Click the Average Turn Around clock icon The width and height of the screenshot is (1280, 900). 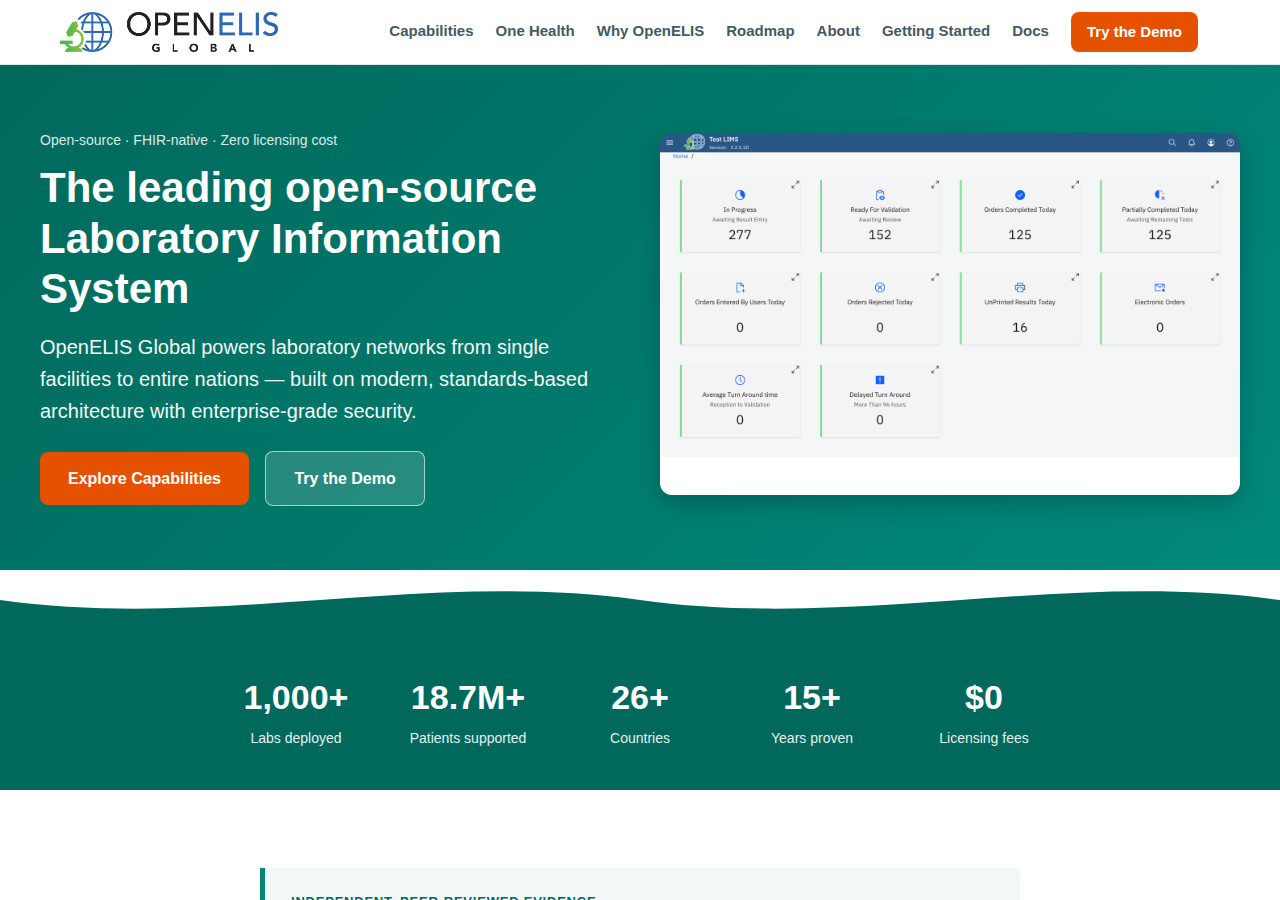(x=740, y=380)
